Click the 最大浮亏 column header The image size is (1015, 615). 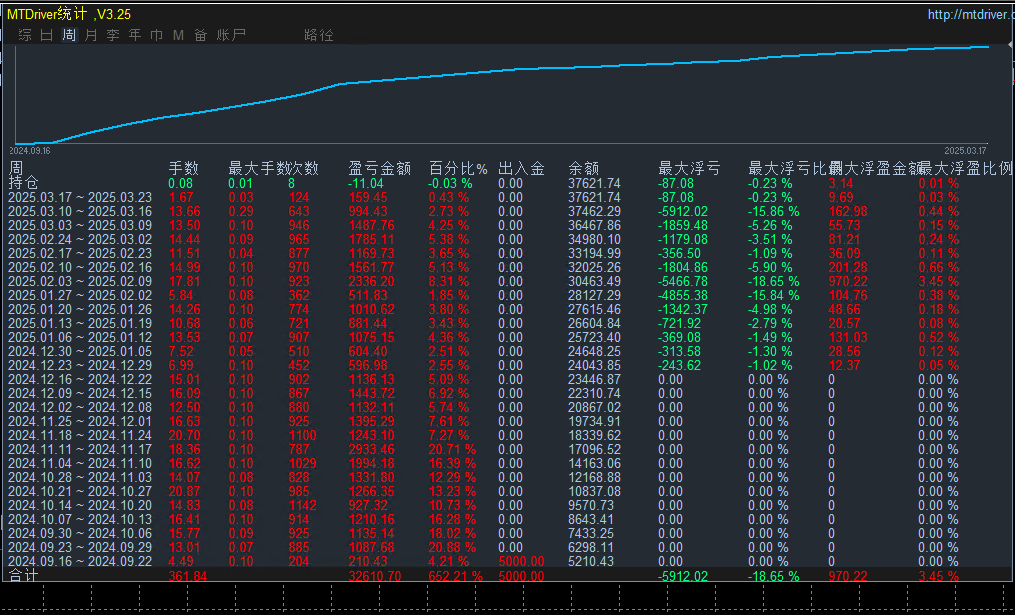(689, 169)
